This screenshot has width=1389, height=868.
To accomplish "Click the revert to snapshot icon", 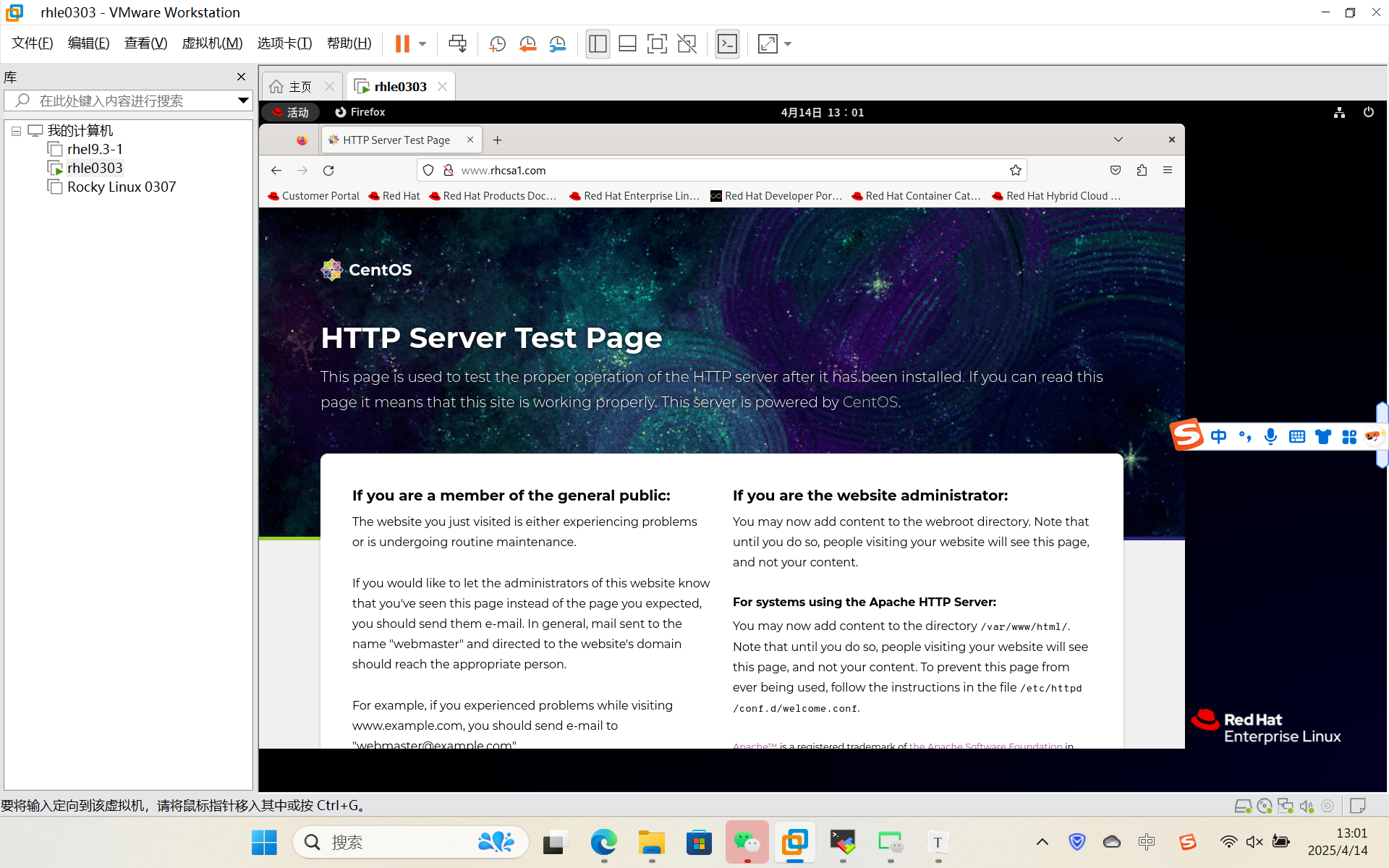I will point(527,44).
